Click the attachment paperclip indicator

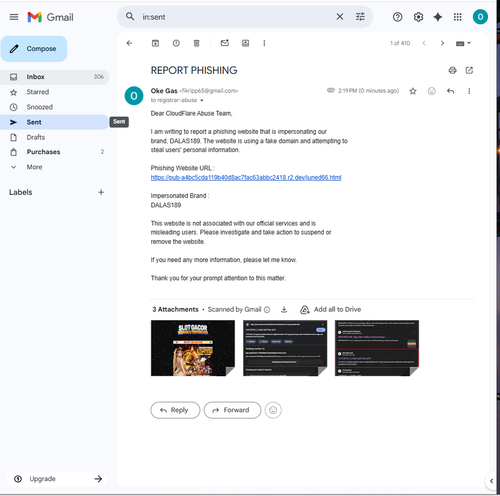tap(331, 90)
